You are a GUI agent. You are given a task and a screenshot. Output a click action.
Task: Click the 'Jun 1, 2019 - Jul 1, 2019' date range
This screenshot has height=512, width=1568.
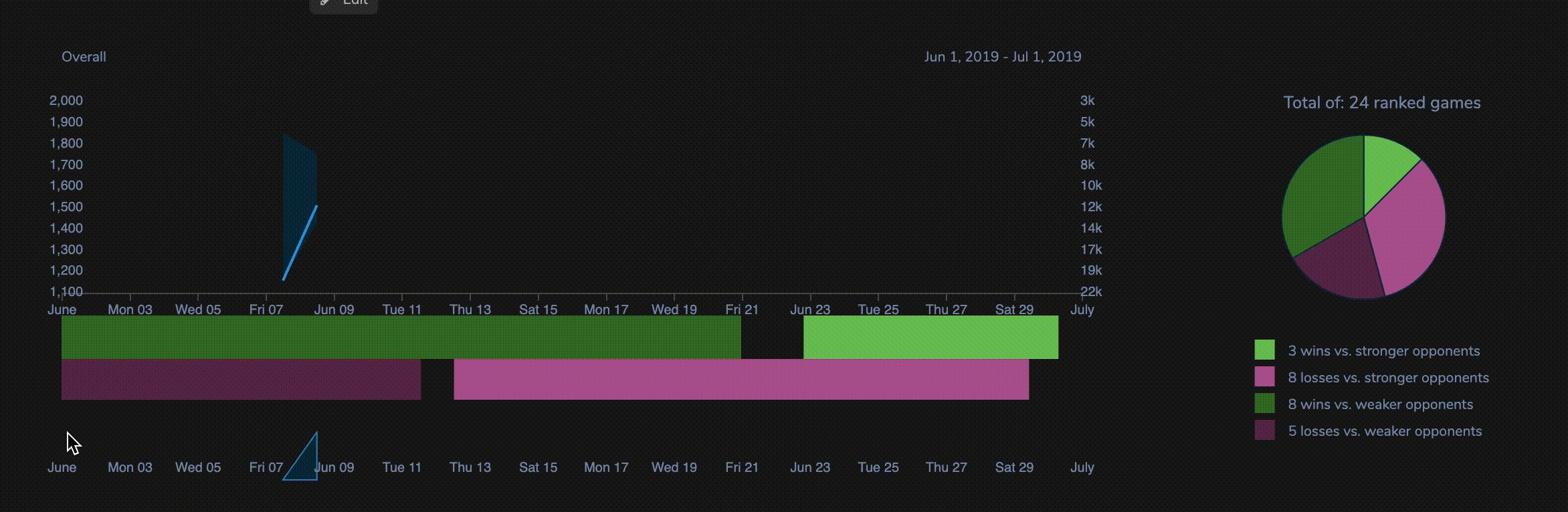[1003, 57]
